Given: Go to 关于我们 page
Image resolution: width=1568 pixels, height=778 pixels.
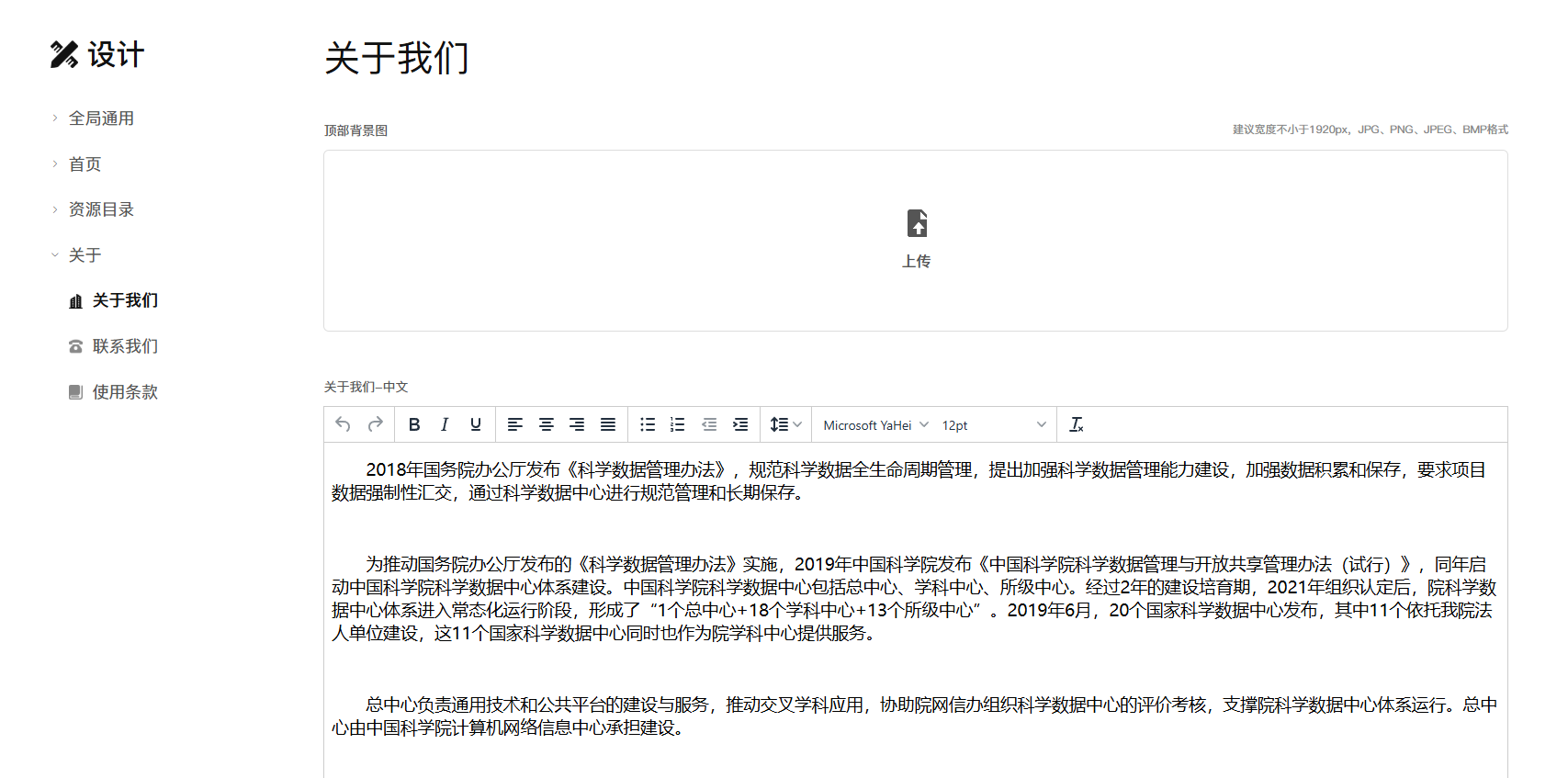Looking at the screenshot, I should coord(125,300).
